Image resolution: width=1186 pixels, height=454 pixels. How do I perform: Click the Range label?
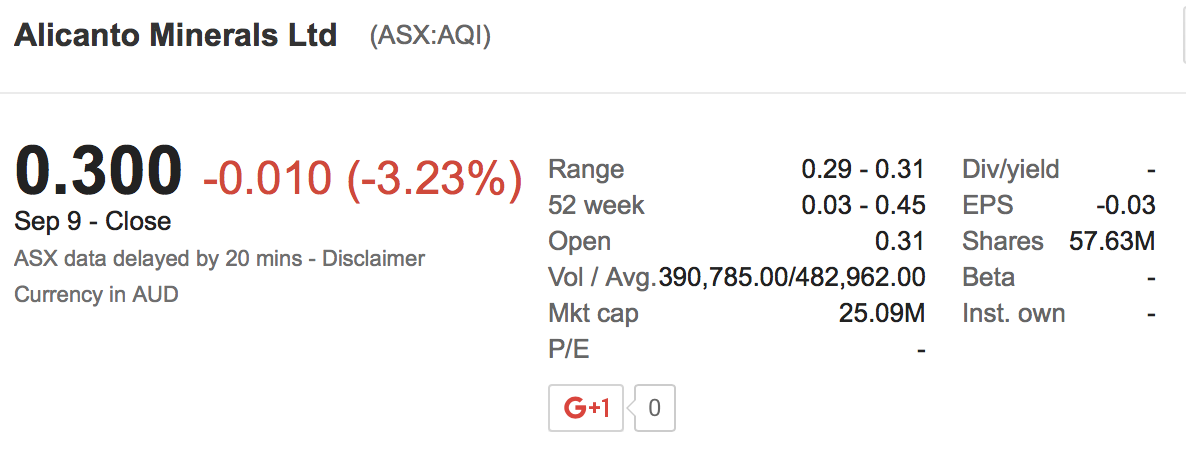[x=586, y=169]
